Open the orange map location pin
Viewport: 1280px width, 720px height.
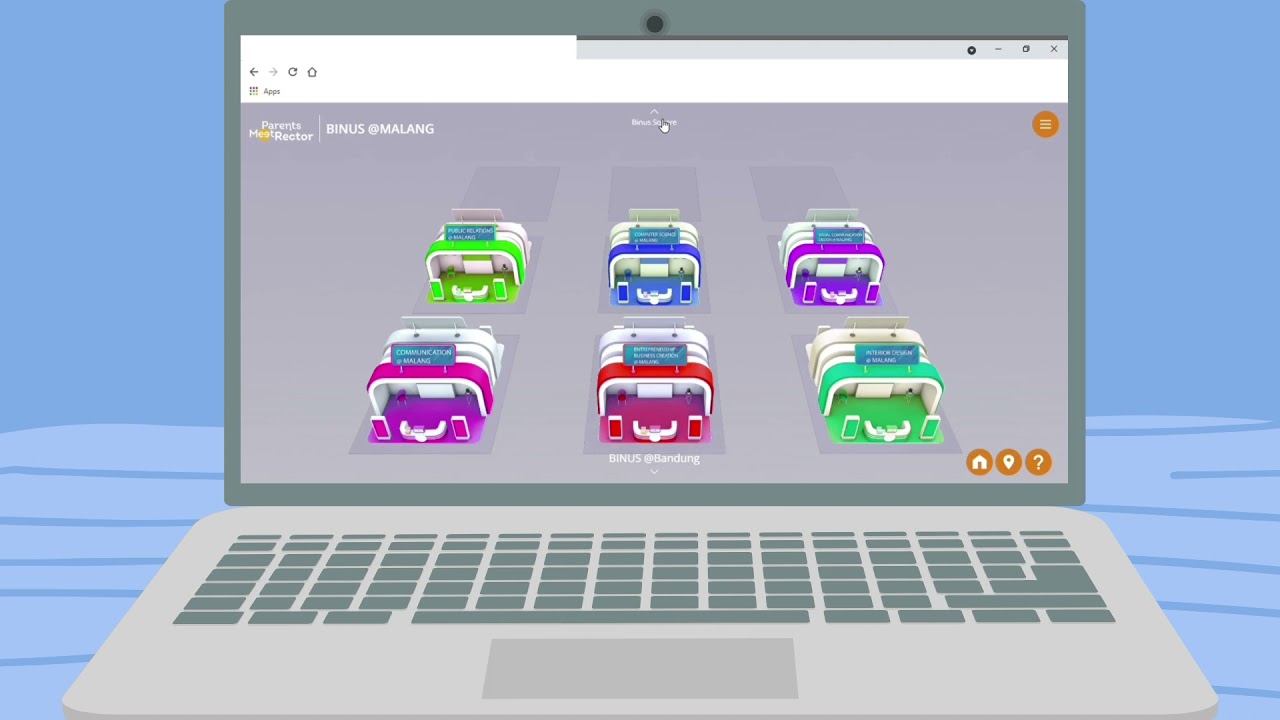(x=1009, y=462)
